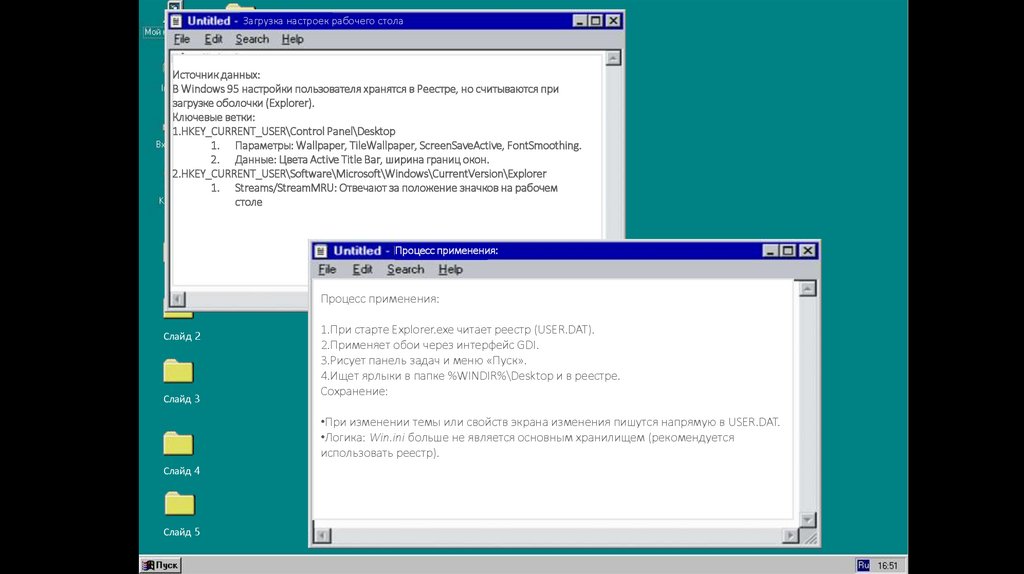The width and height of the screenshot is (1024, 574).
Task: Click scroll-down arrow in Процесс применения window
Action: (808, 520)
